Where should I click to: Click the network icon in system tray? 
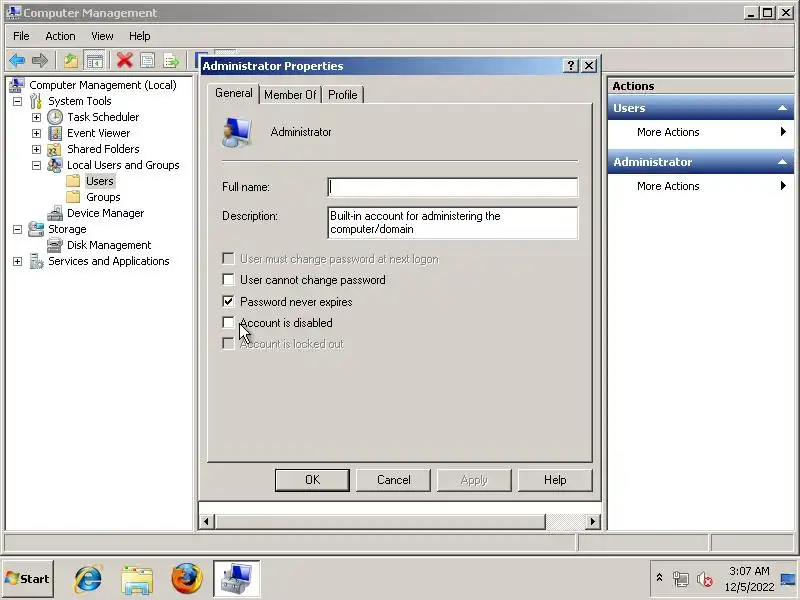pyautogui.click(x=681, y=579)
